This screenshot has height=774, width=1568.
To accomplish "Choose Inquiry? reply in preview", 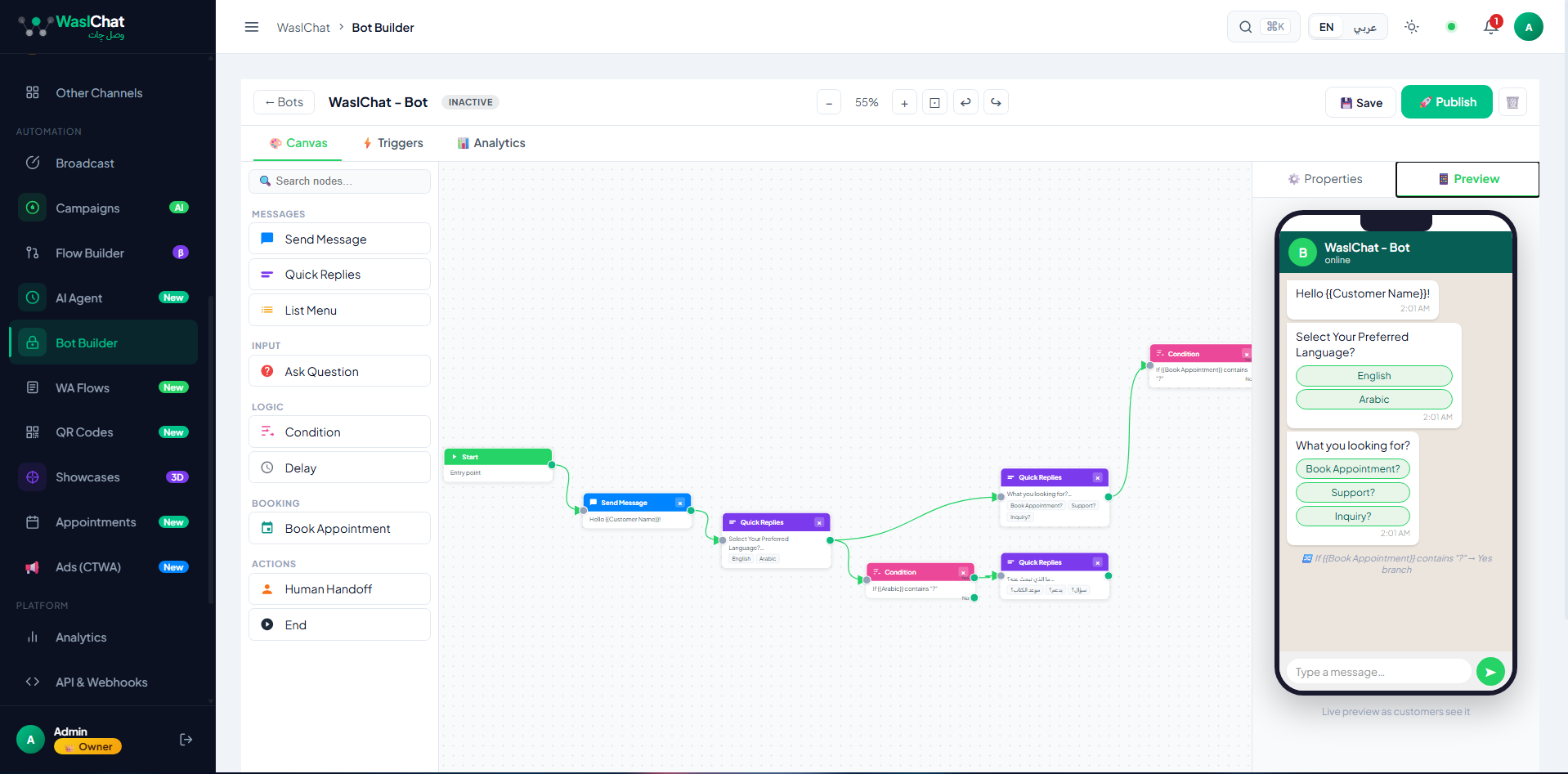I will [x=1353, y=517].
